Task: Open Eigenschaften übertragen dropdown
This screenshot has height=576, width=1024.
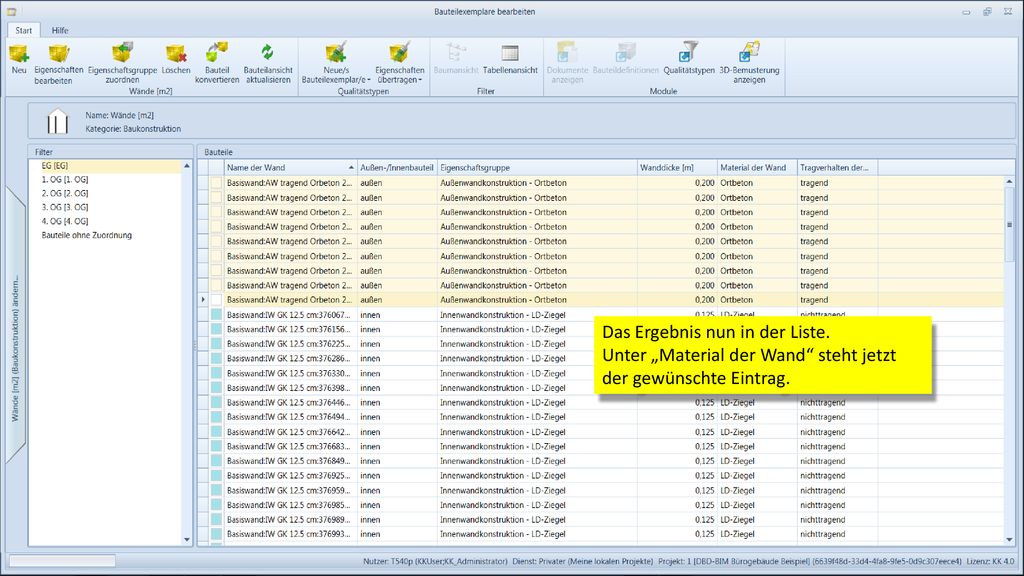Action: coord(400,63)
